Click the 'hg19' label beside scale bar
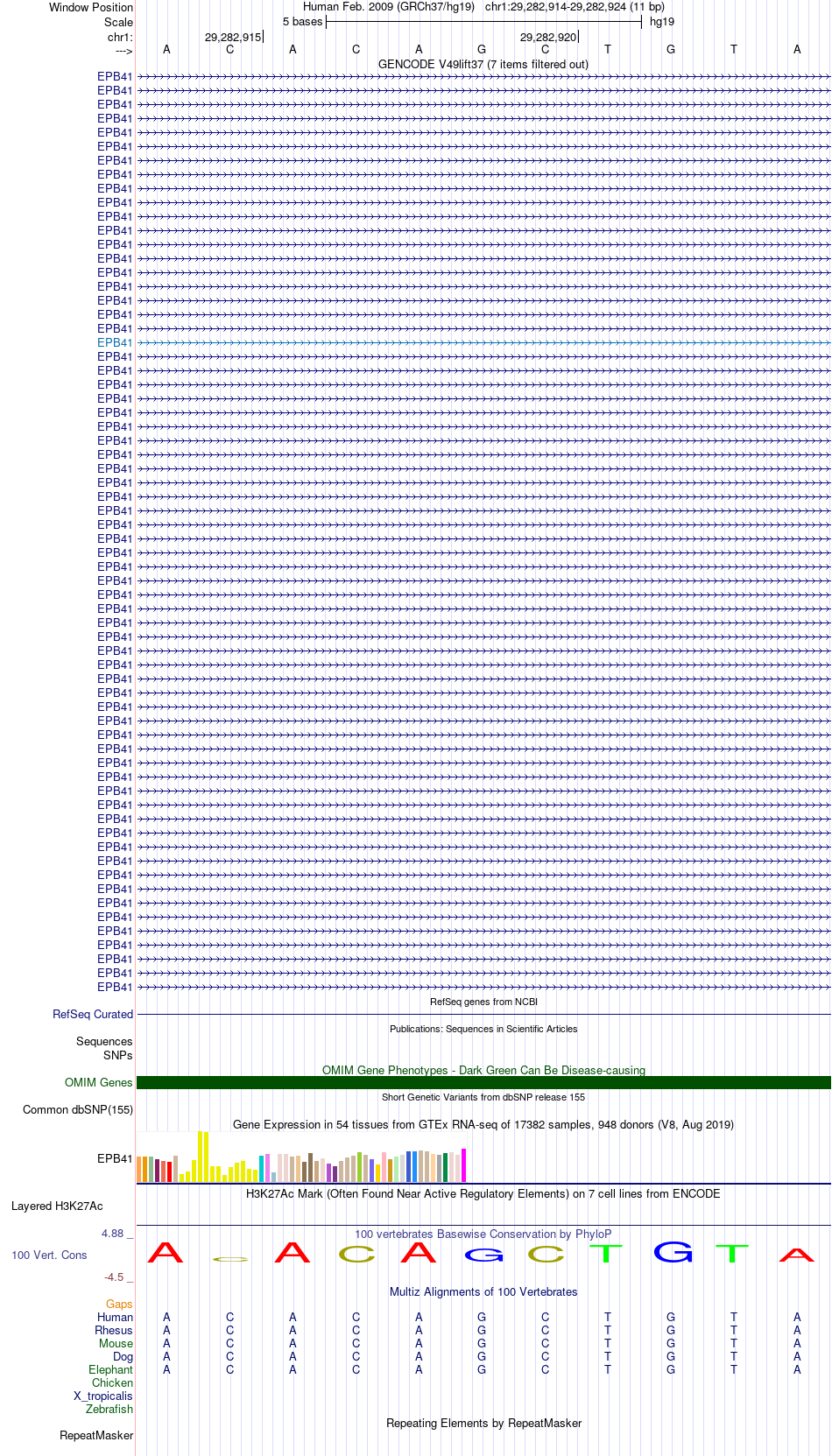The width and height of the screenshot is (832, 1456). click(x=662, y=22)
